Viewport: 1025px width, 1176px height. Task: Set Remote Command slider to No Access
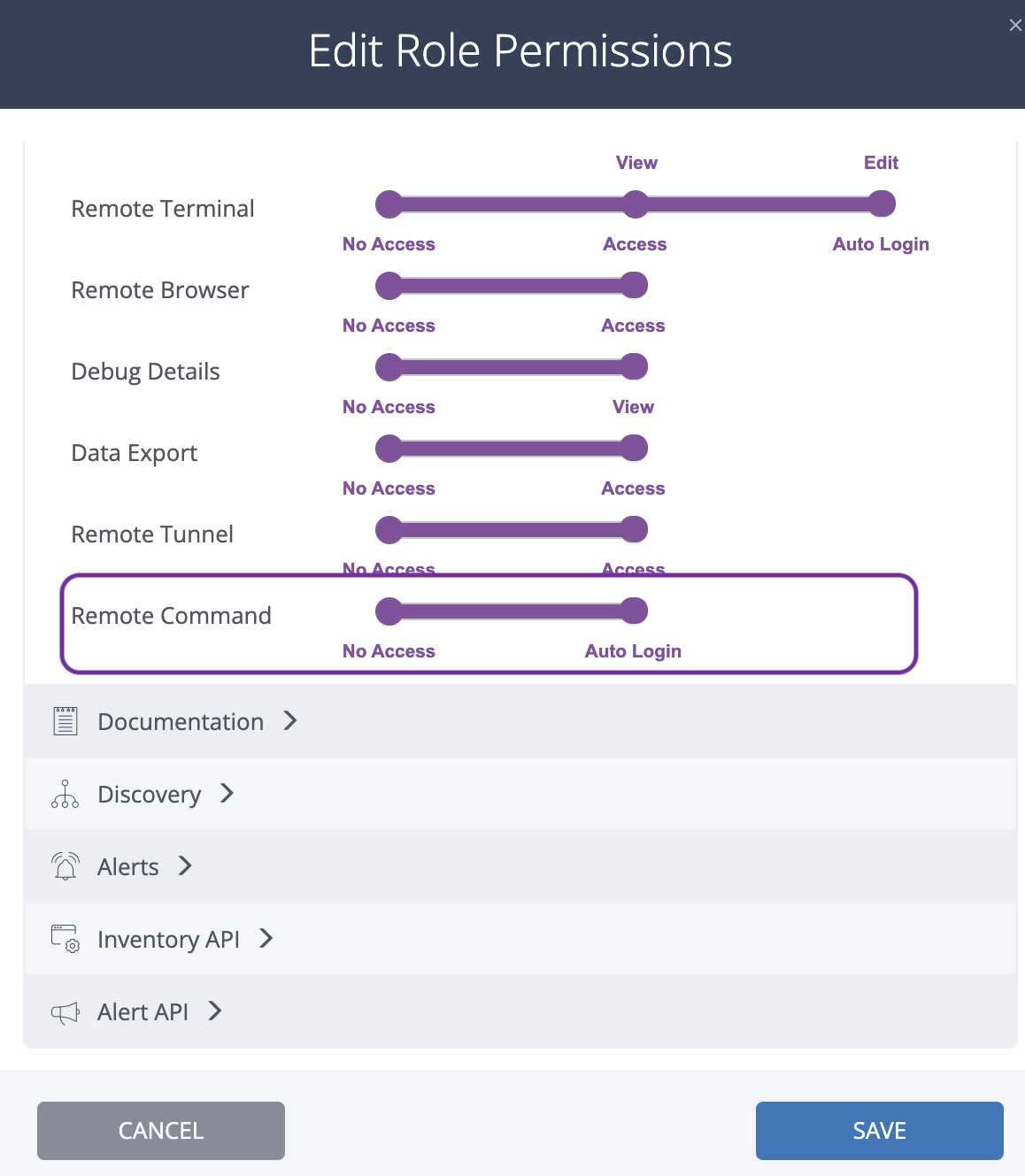(389, 611)
